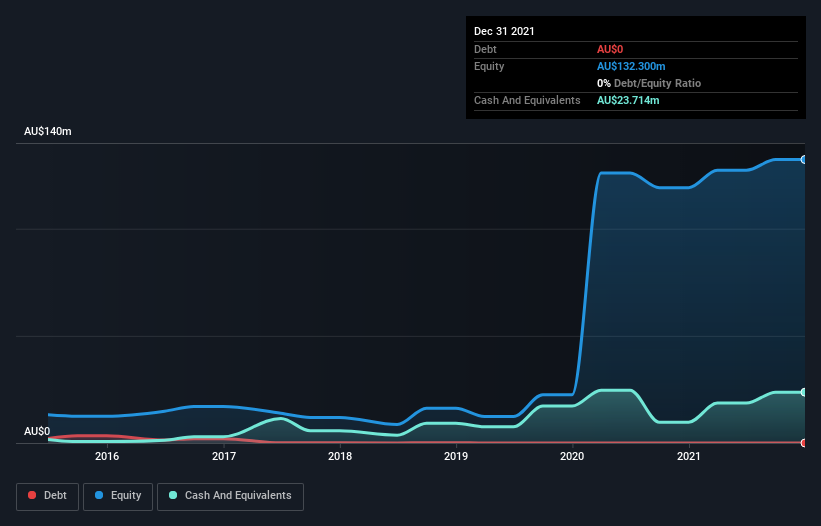Click the Equity row label in tooltip
Screen dimensions: 821x526
click(489, 66)
